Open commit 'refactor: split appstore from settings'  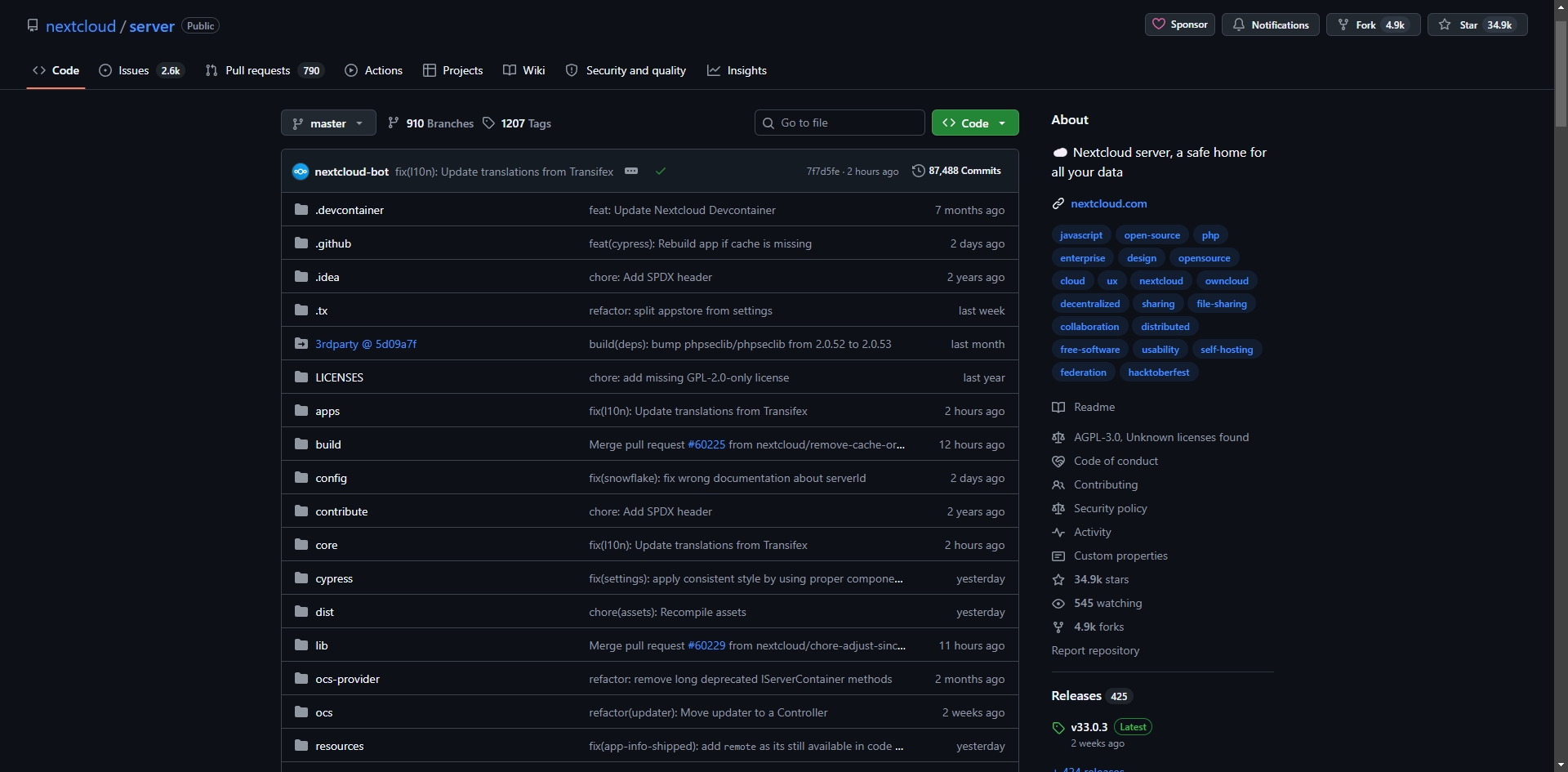click(680, 310)
